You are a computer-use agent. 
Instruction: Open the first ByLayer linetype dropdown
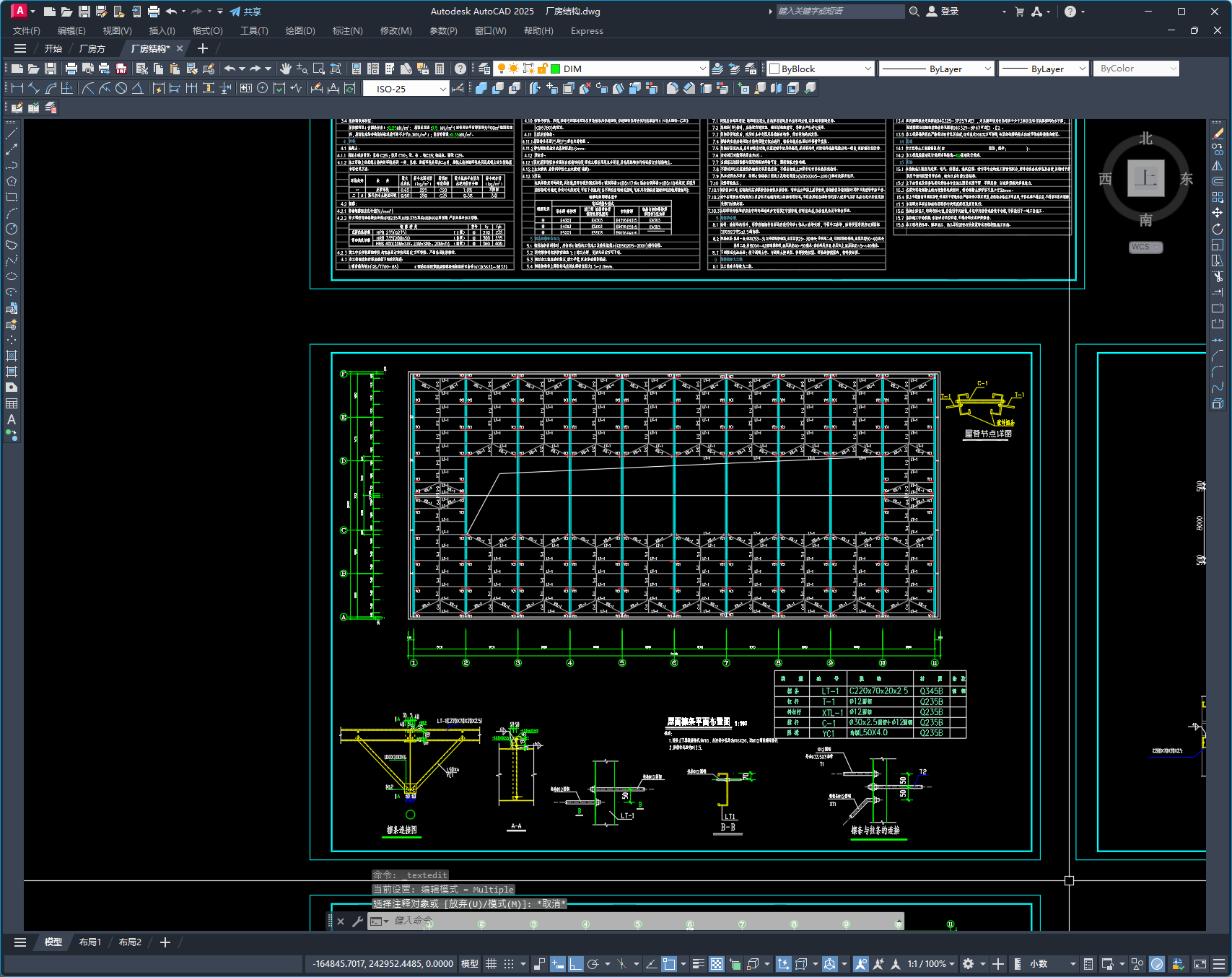(987, 69)
